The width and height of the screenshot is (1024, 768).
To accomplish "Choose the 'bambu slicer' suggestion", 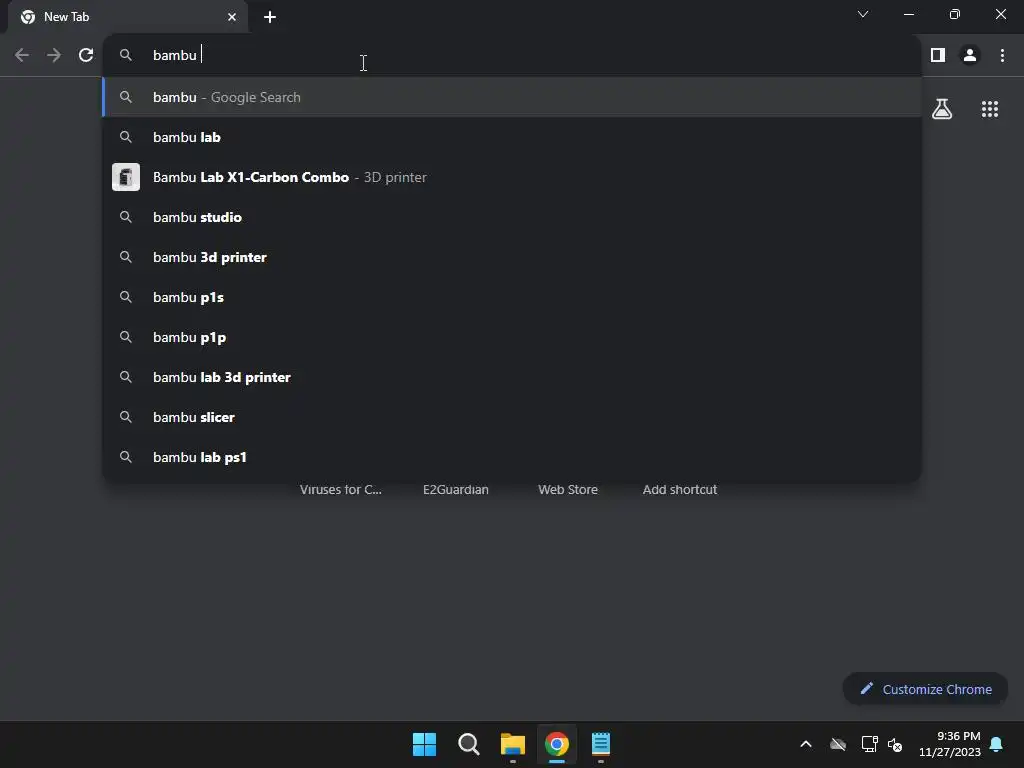I will click(512, 417).
